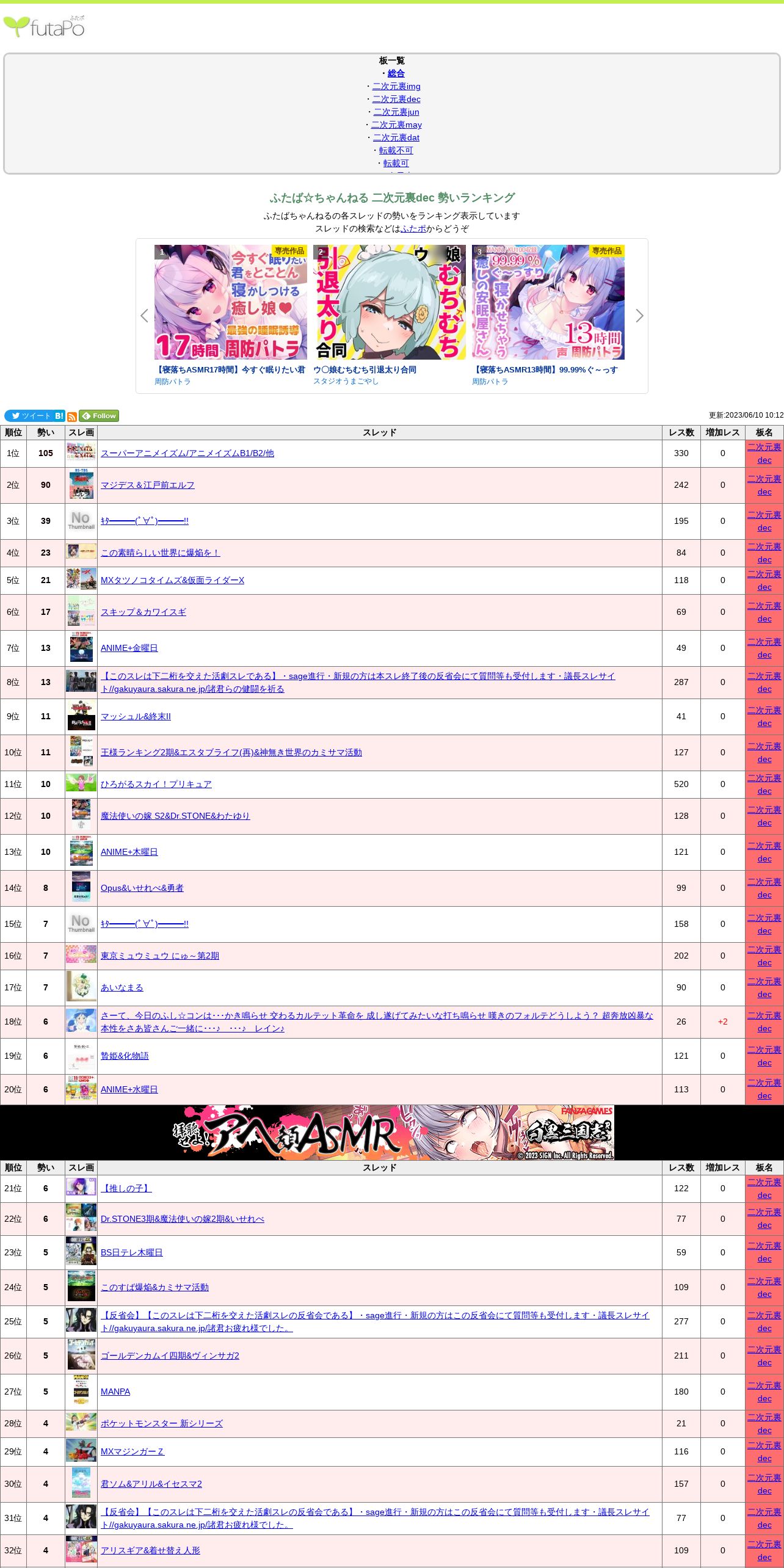Image resolution: width=784 pixels, height=1568 pixels.
Task: Open thread このすば爆焔&カミサマ活動
Action: [x=154, y=1287]
